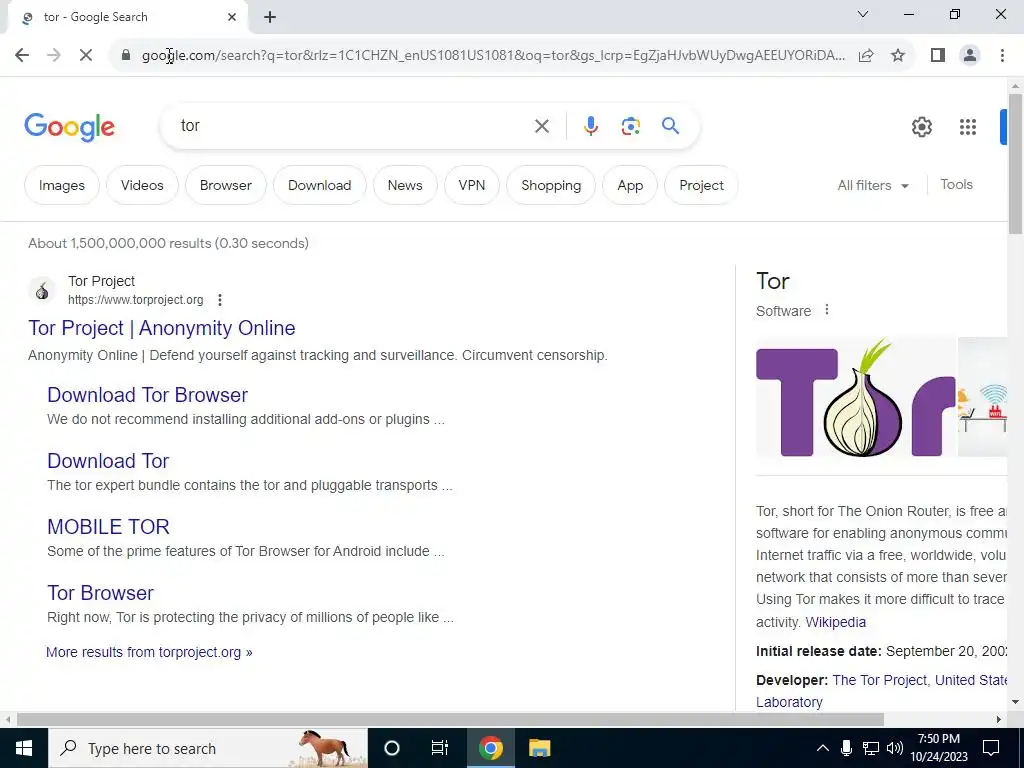Screen dimensions: 1024x768
Task: Close the 'tor - Google Search' tab
Action: point(232,17)
